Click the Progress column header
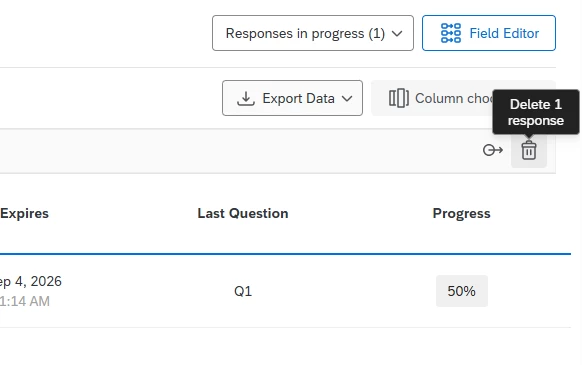 461,214
